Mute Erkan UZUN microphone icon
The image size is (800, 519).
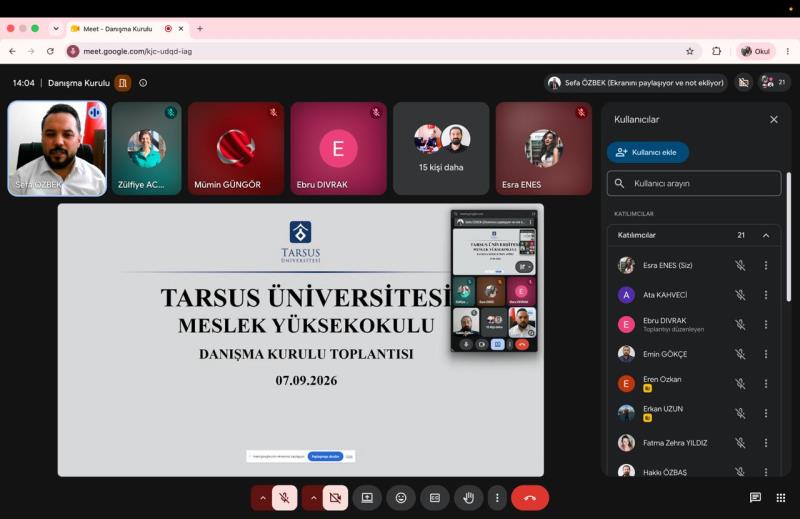click(740, 413)
